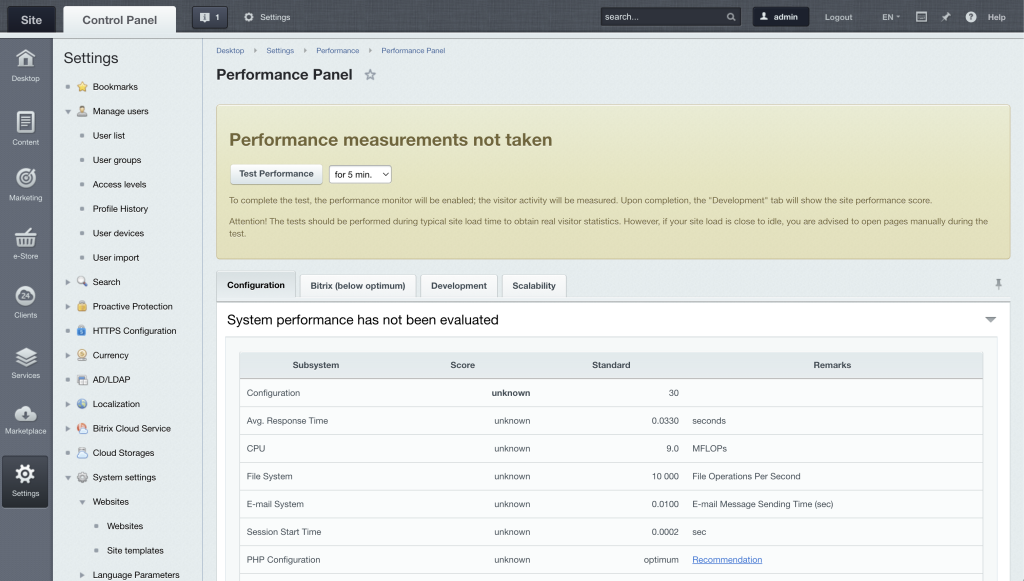Screen dimensions: 1024x581
Task: Click the Localization globe icon
Action: pos(82,404)
